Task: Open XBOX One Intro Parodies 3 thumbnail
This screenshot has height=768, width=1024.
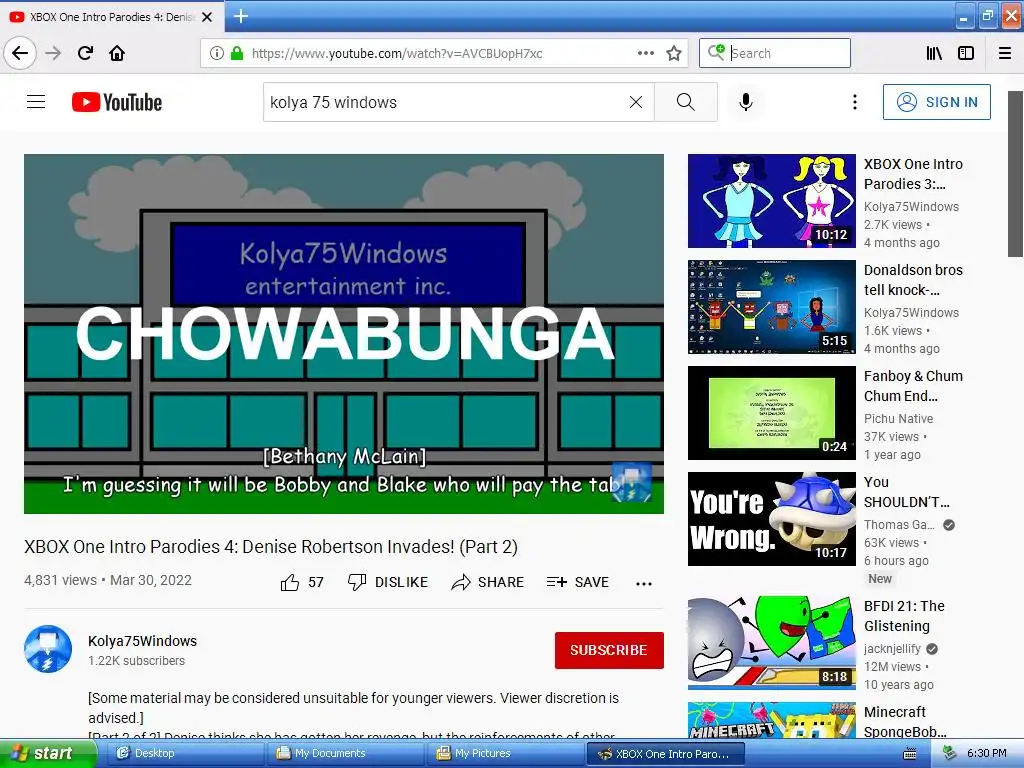Action: pyautogui.click(x=771, y=201)
